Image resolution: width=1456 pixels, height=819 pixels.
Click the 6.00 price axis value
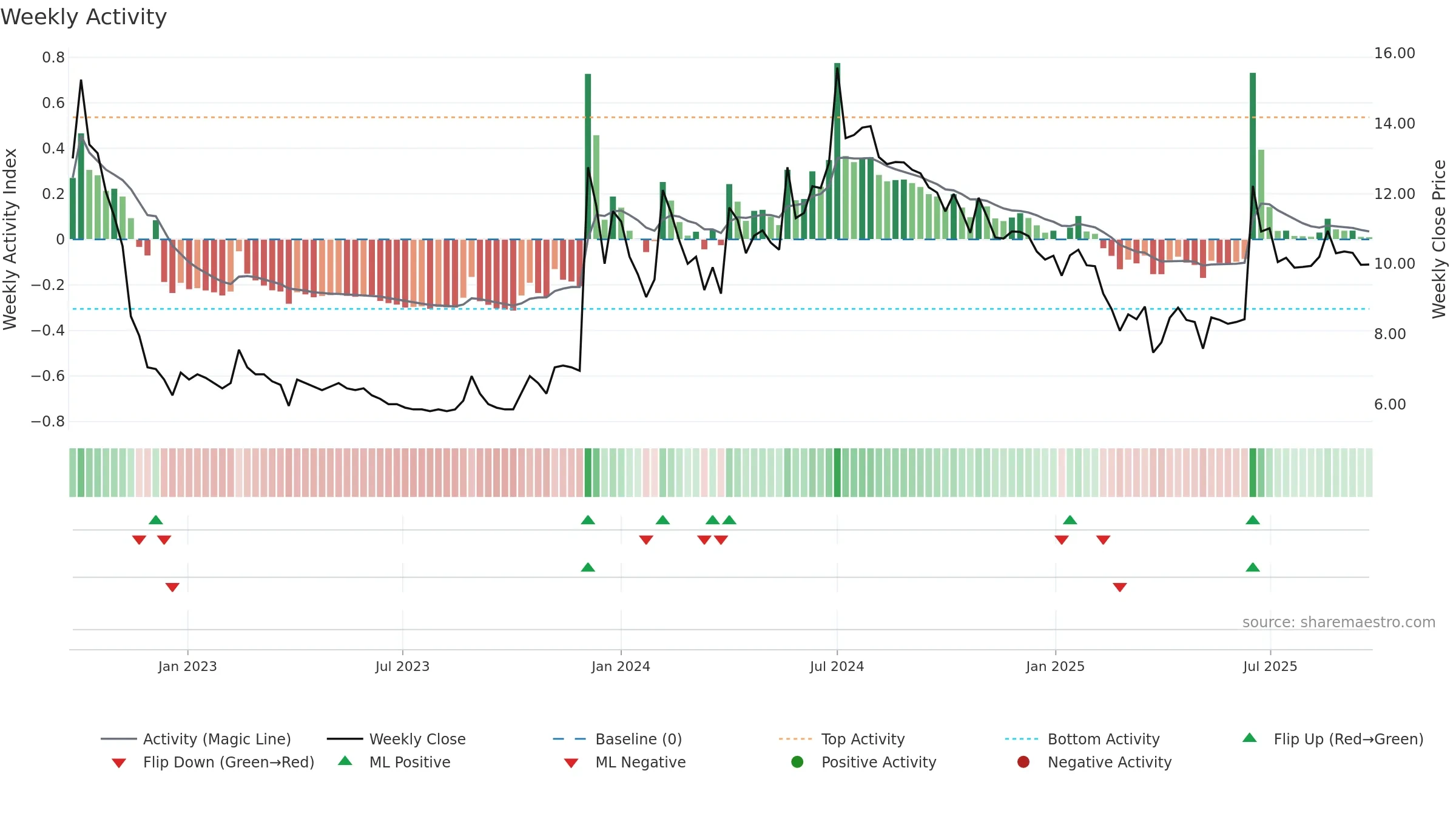pyautogui.click(x=1390, y=404)
